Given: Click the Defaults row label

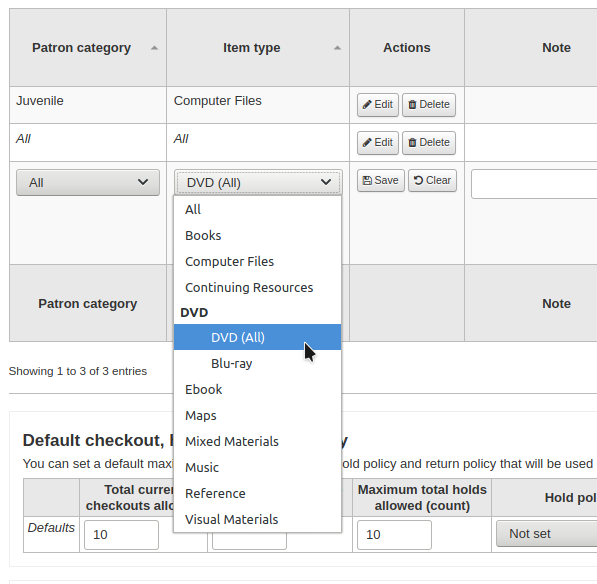Looking at the screenshot, I should click(x=51, y=528).
